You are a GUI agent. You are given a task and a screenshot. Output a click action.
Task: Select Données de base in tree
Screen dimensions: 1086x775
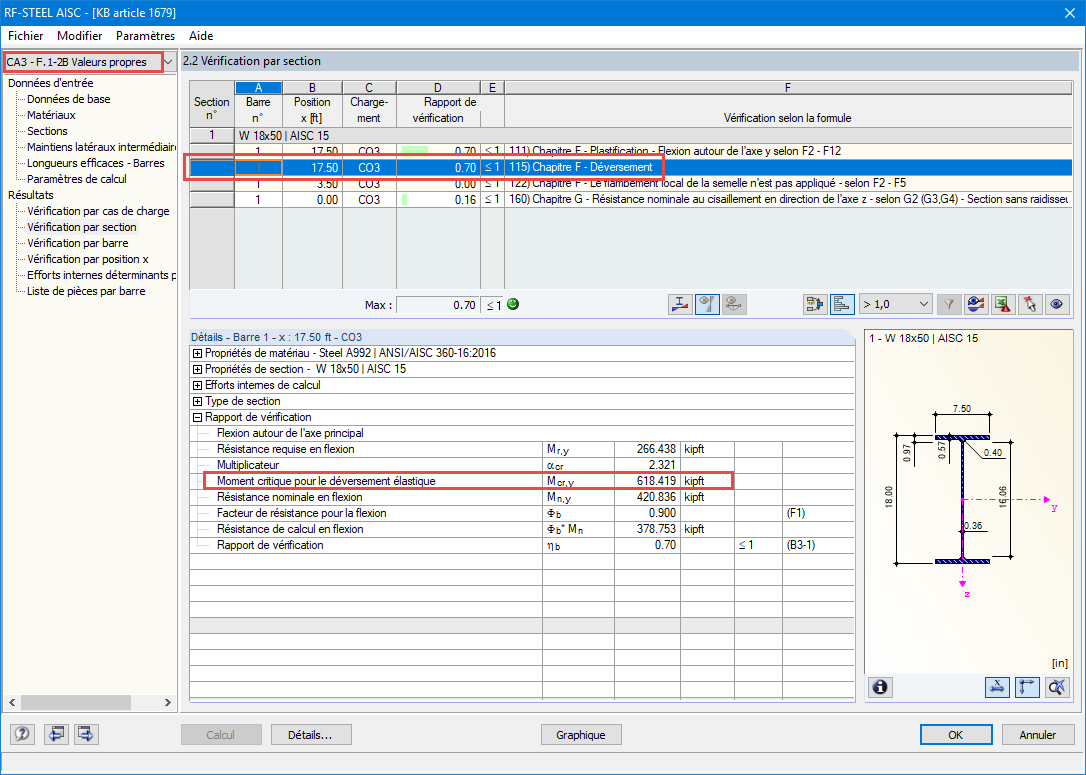pyautogui.click(x=69, y=99)
